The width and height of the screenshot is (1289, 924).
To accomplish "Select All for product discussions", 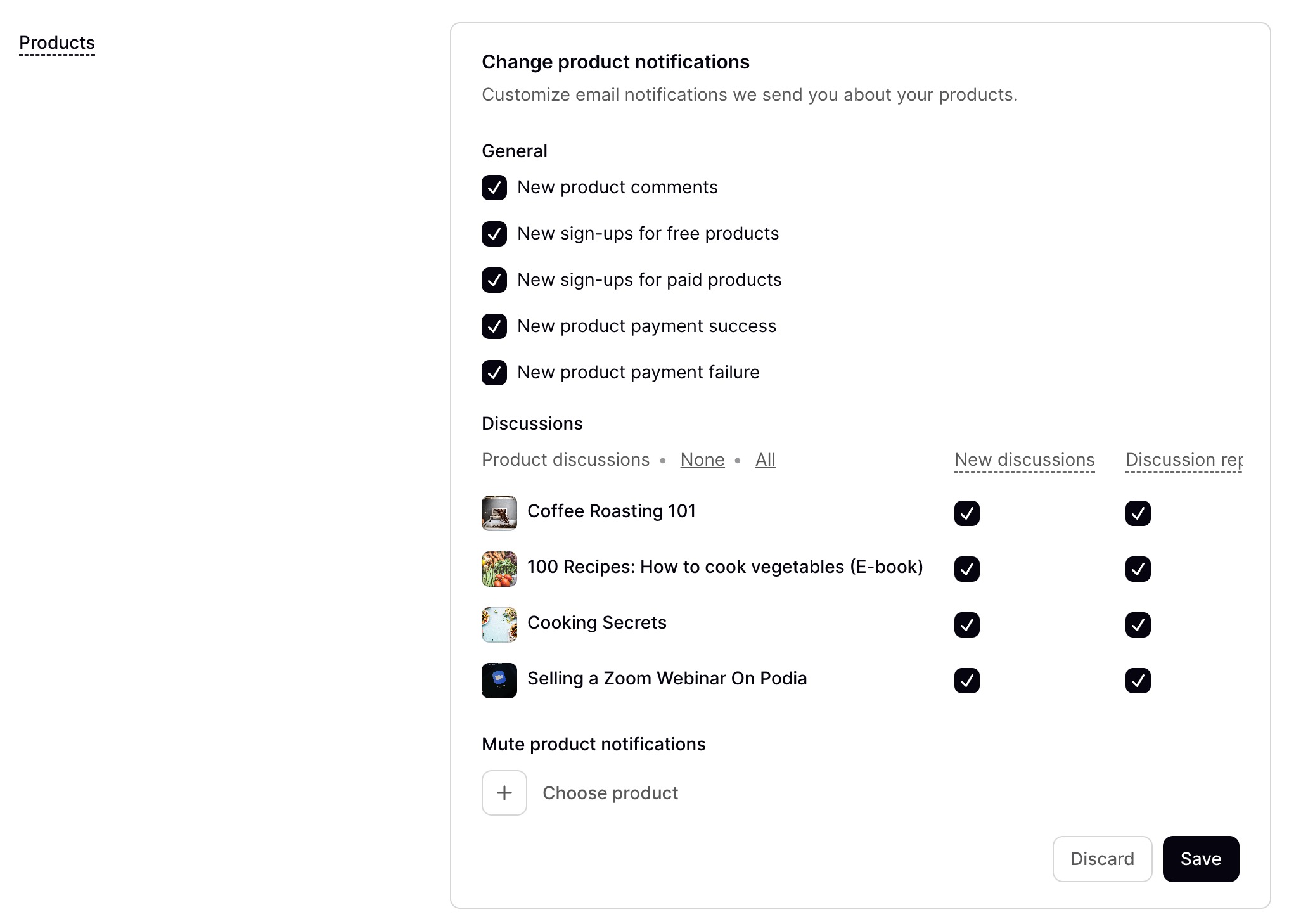I will pyautogui.click(x=765, y=459).
